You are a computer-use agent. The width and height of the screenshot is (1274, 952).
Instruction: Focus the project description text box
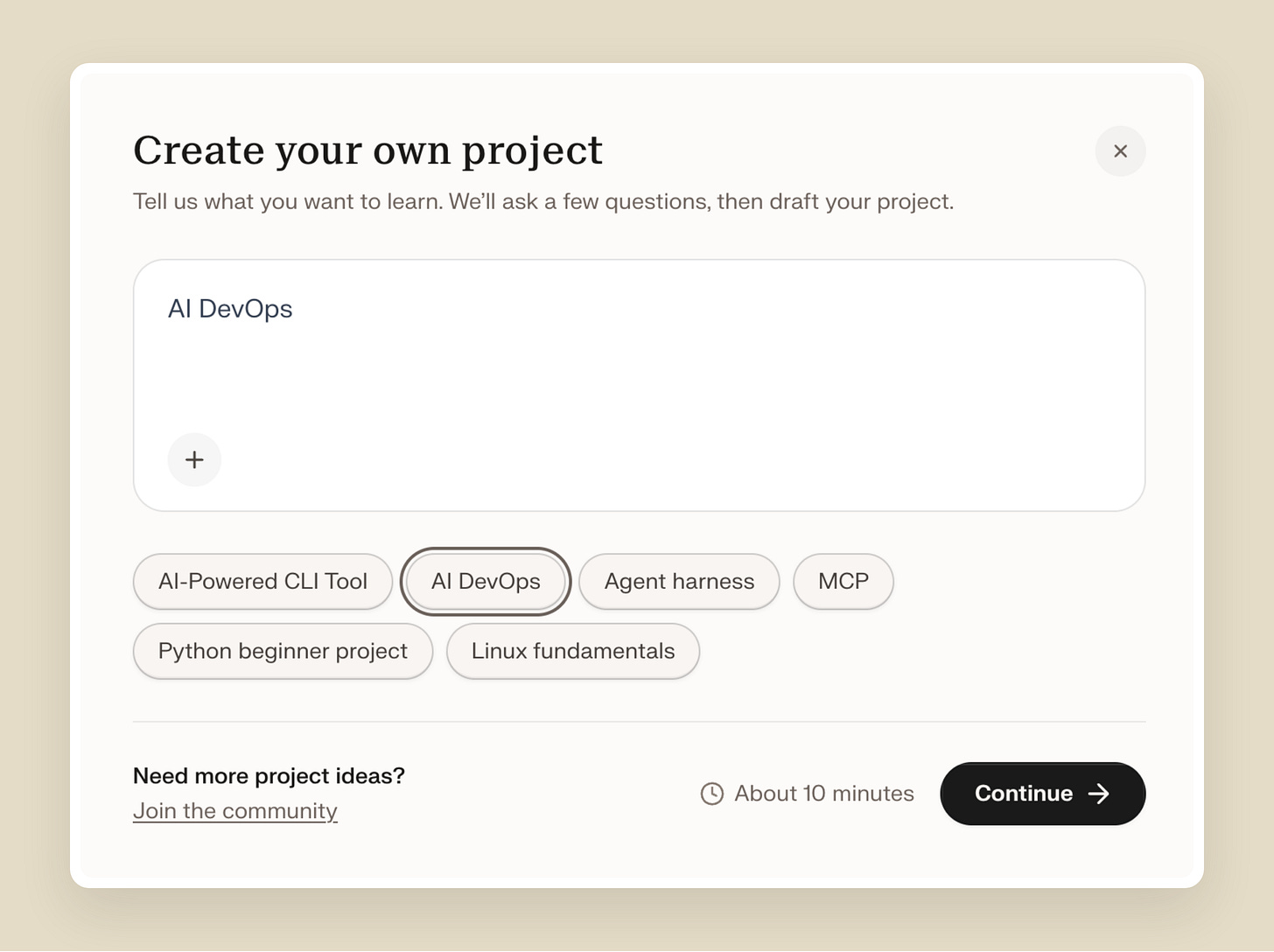pos(639,385)
